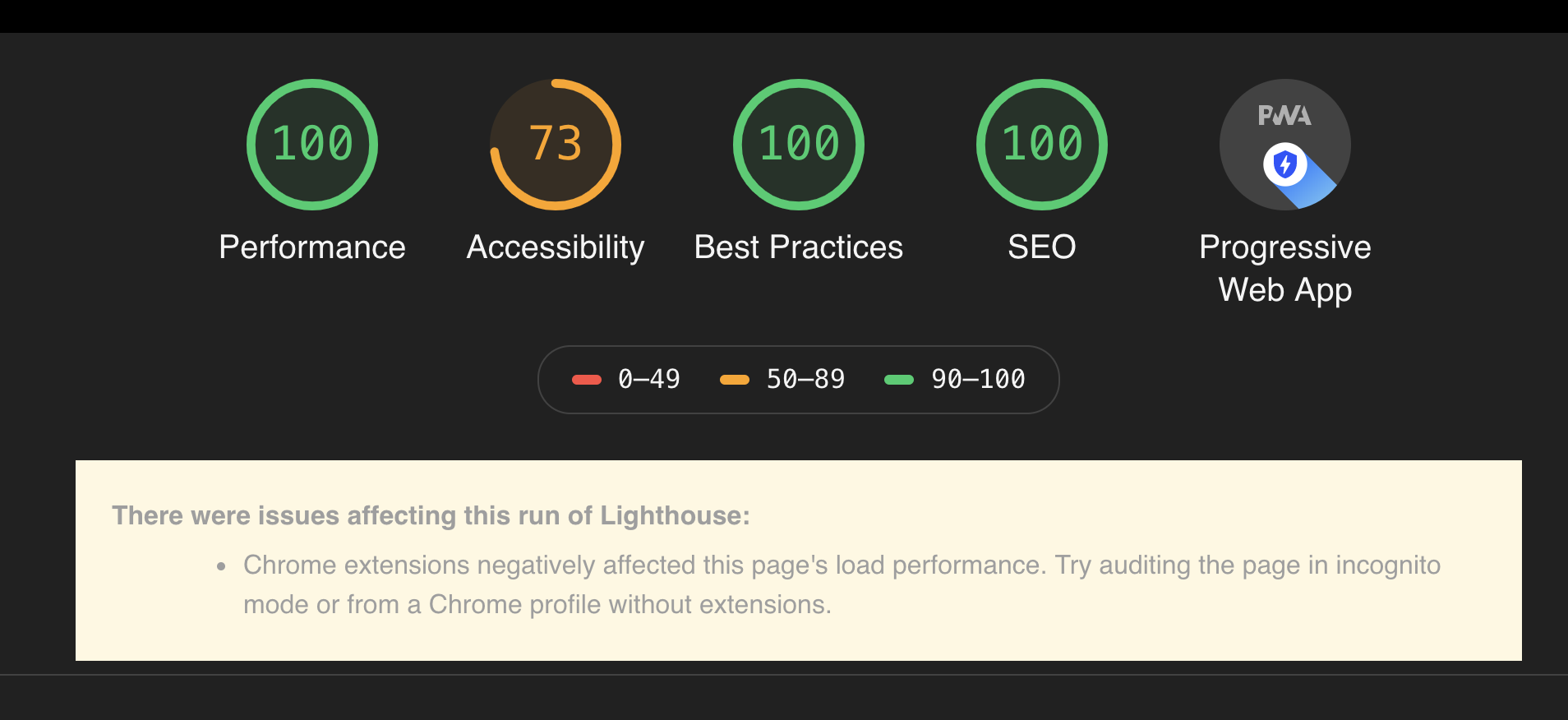This screenshot has height=720, width=1568.
Task: Select the 90–100 score range text
Action: 978,380
